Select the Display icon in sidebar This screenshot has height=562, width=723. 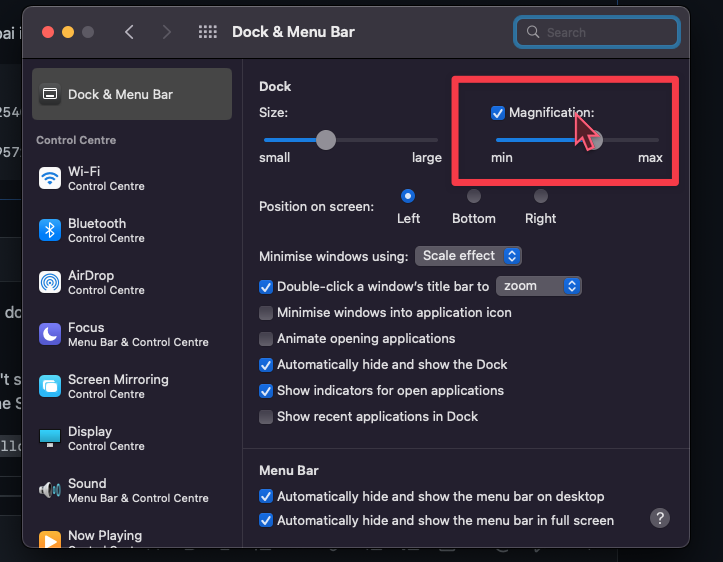click(50, 438)
